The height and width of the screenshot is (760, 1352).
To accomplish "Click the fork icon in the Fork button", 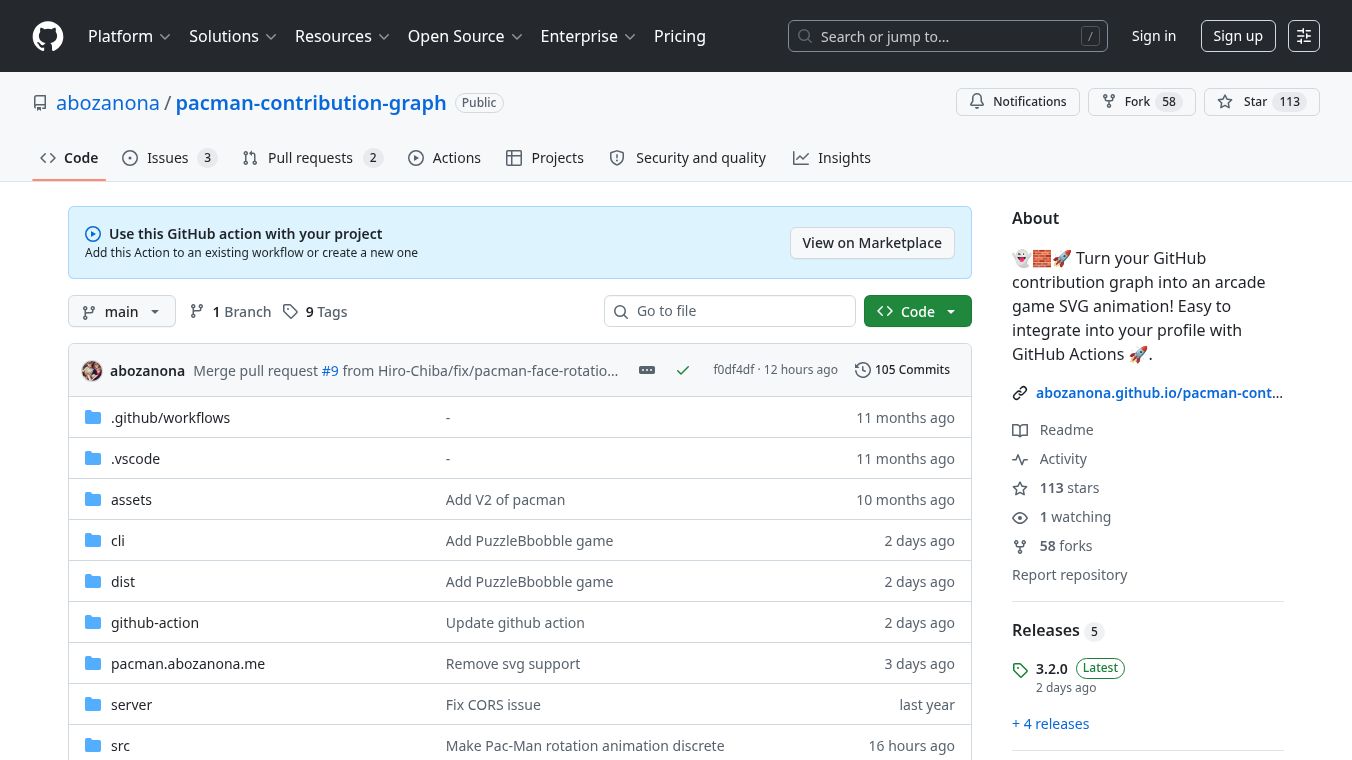I will [1109, 102].
